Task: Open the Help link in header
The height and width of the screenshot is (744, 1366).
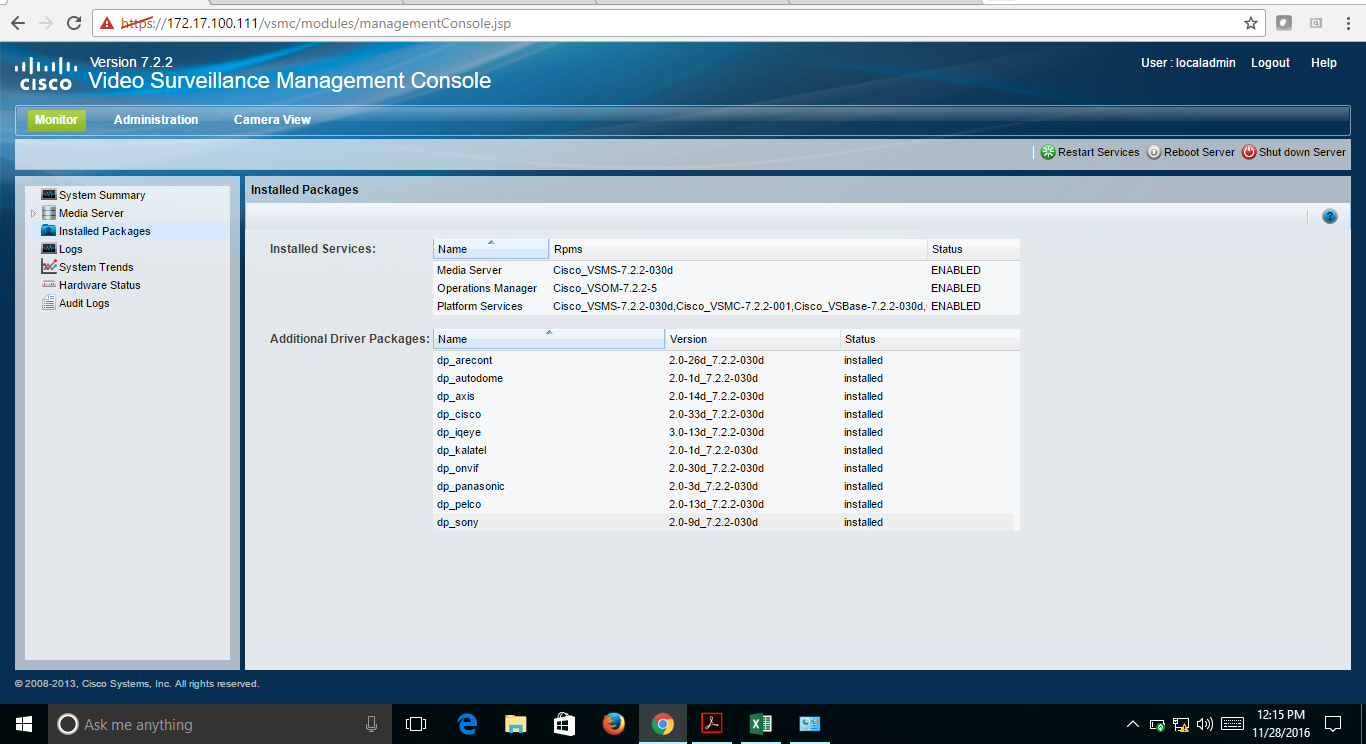Action: point(1324,63)
